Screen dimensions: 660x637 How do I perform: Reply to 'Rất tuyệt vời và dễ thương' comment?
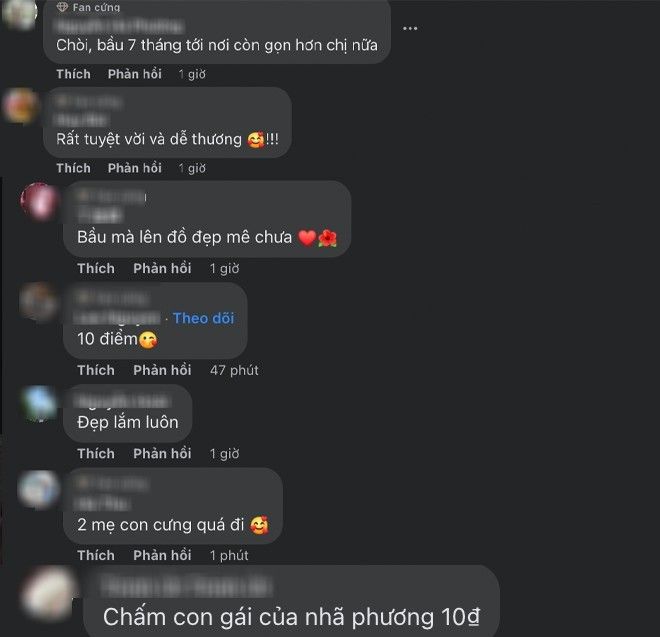click(x=135, y=168)
